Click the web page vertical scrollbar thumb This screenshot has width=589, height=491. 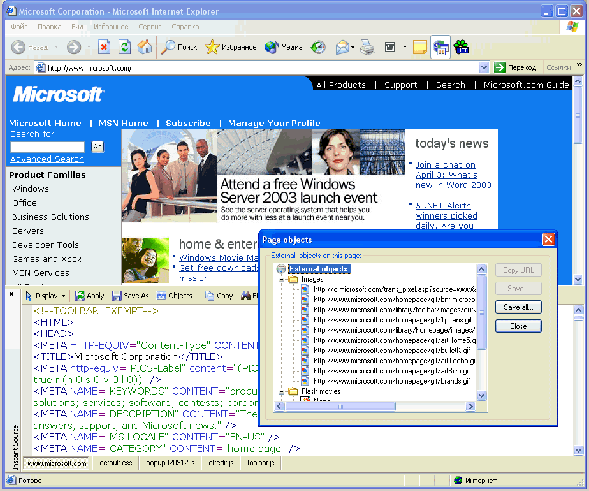(x=578, y=116)
